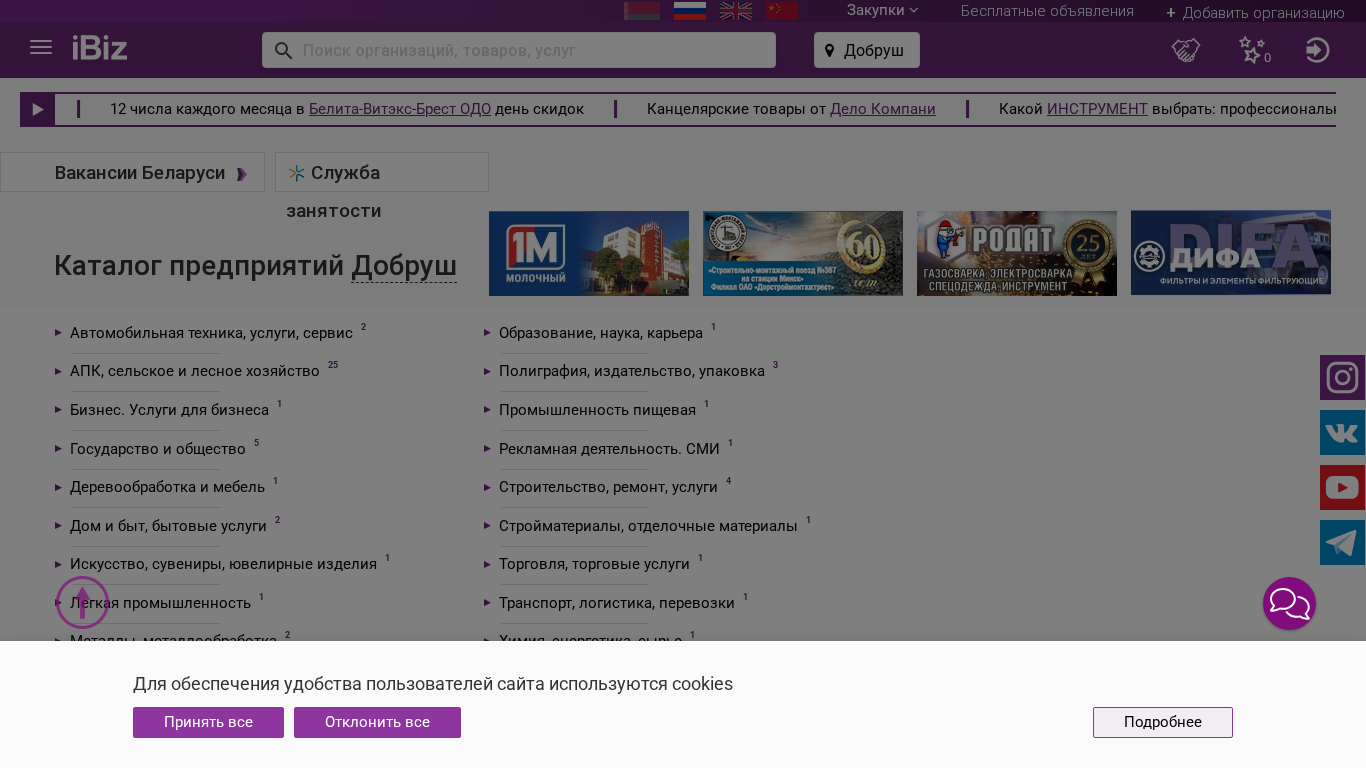Click the Отклонить все button

(x=377, y=722)
